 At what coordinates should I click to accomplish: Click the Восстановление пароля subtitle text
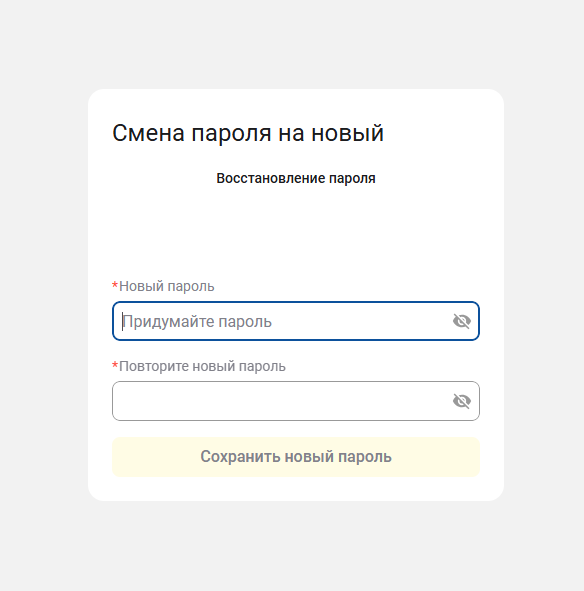296,178
